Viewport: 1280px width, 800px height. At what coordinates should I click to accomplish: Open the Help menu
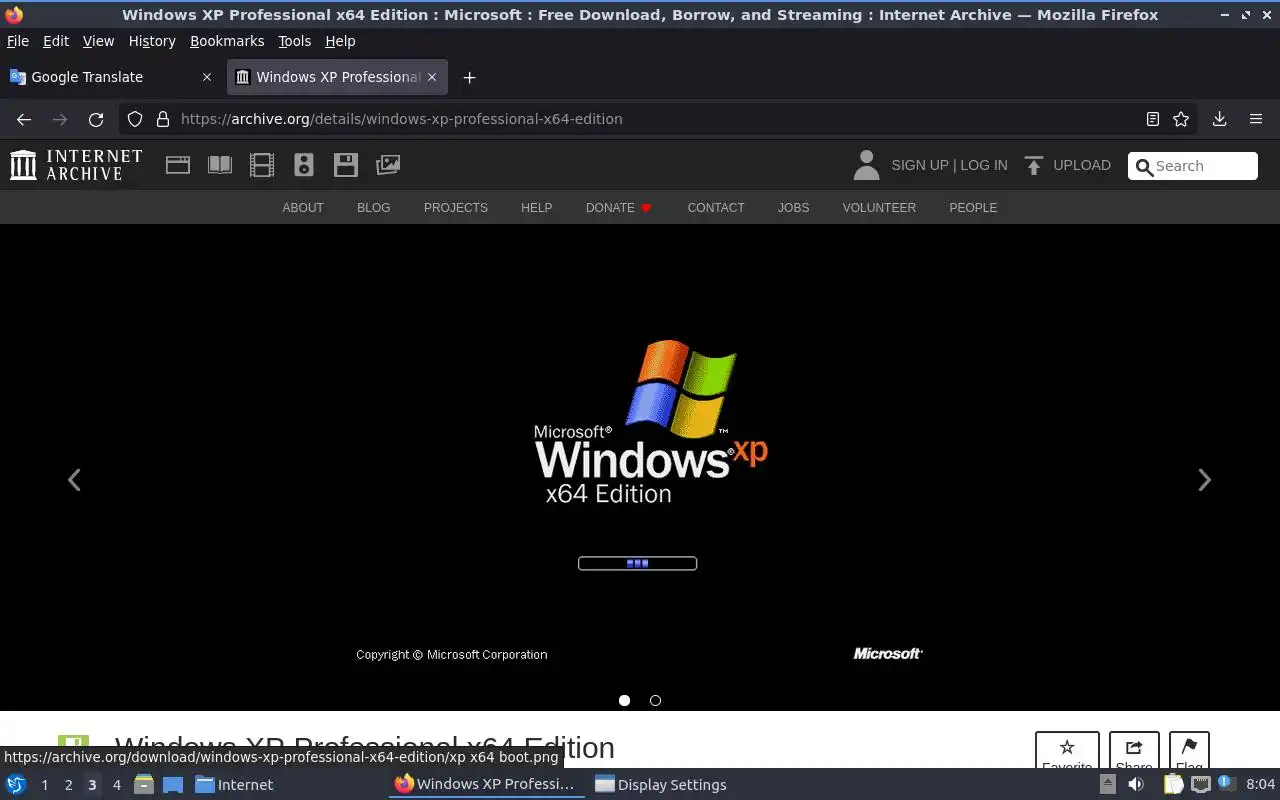(x=340, y=41)
